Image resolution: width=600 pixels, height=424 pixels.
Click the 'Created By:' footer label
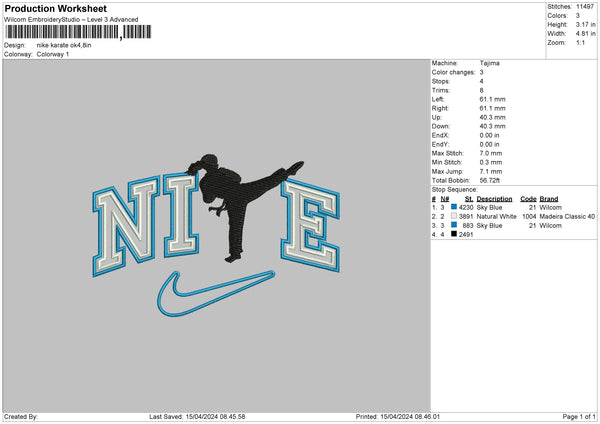[21, 417]
